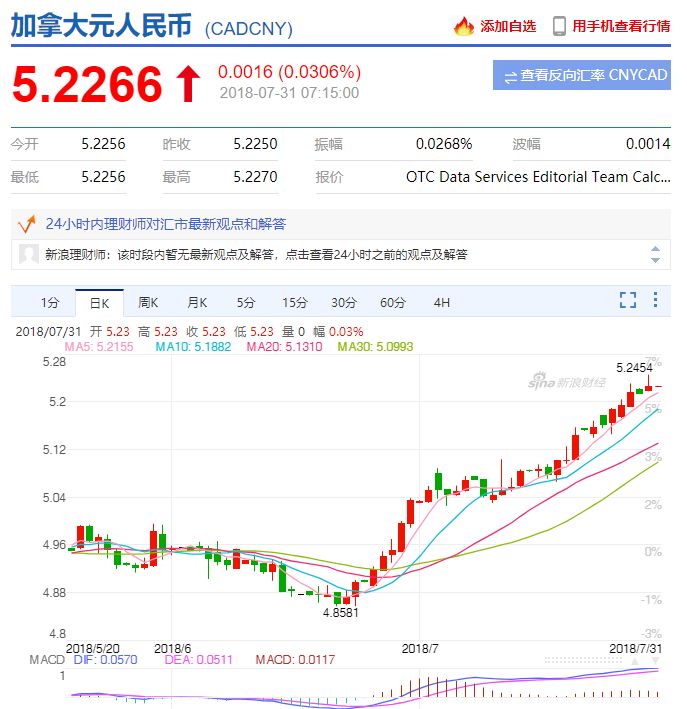This screenshot has width=687, height=709.
Task: Open the chart options three-dot menu
Action: (655, 300)
